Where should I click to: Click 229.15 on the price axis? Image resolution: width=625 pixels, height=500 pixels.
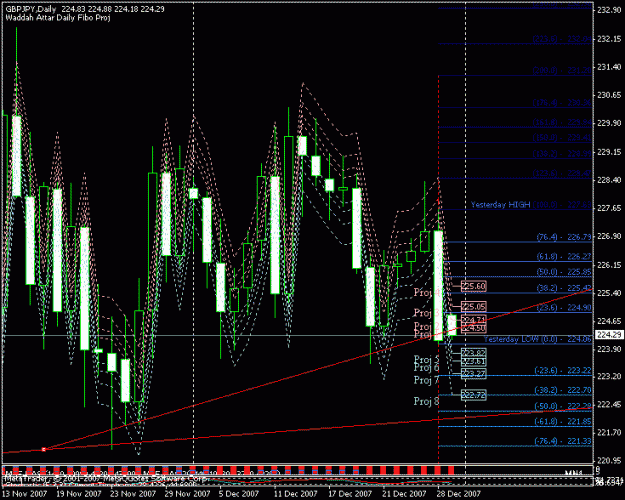tap(609, 152)
